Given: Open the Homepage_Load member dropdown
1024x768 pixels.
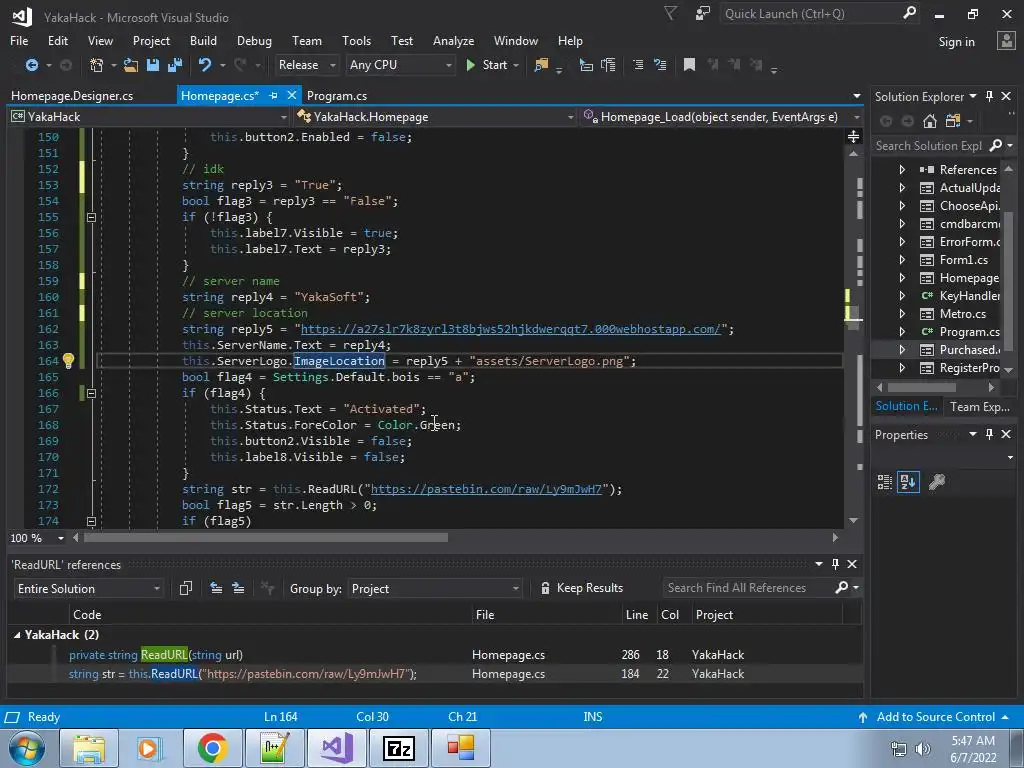Looking at the screenshot, I should pos(722,117).
